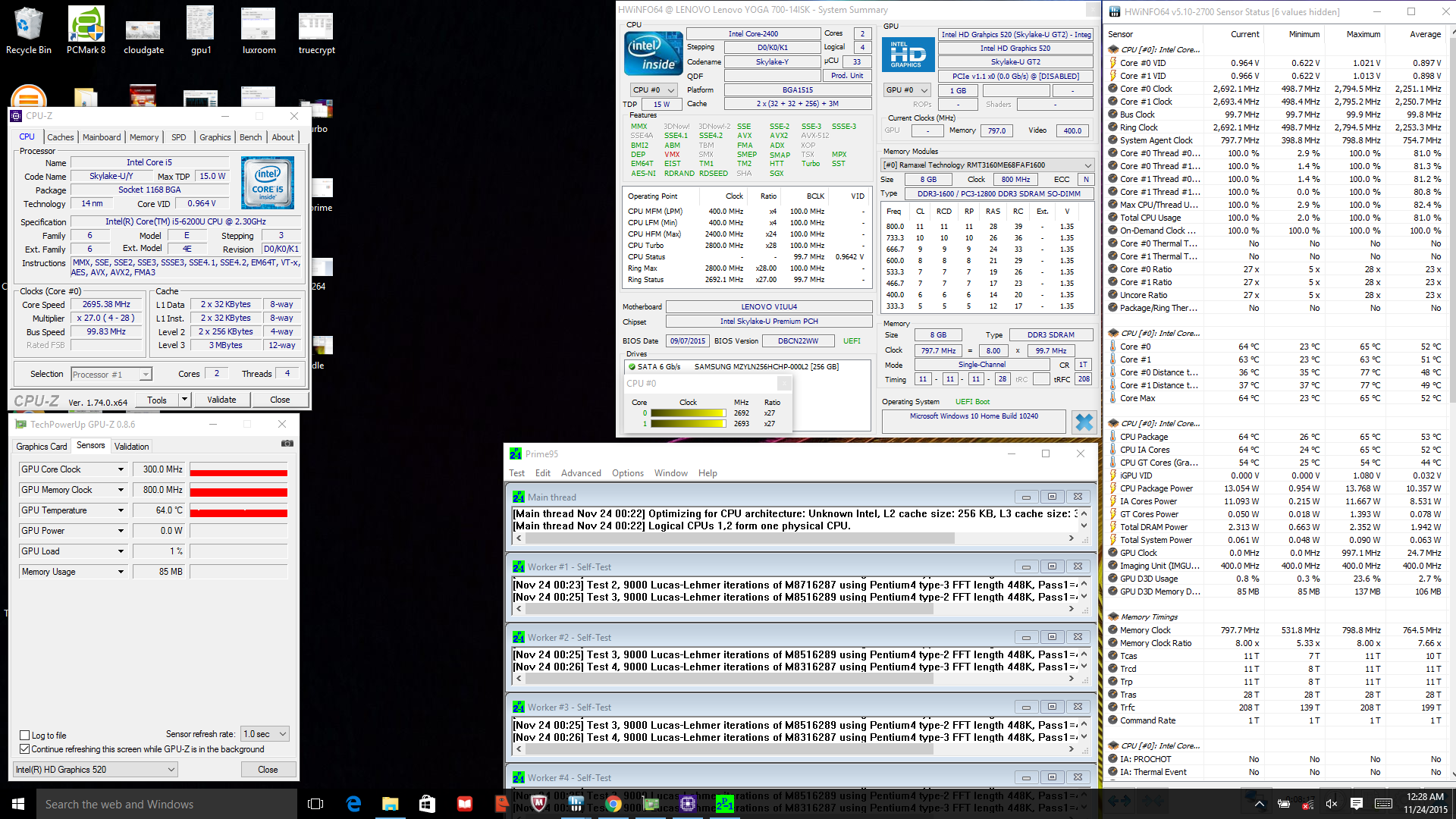Viewport: 1456px width, 819px height.
Task: Click the Main thread horizontal scrollbar
Action: point(739,538)
